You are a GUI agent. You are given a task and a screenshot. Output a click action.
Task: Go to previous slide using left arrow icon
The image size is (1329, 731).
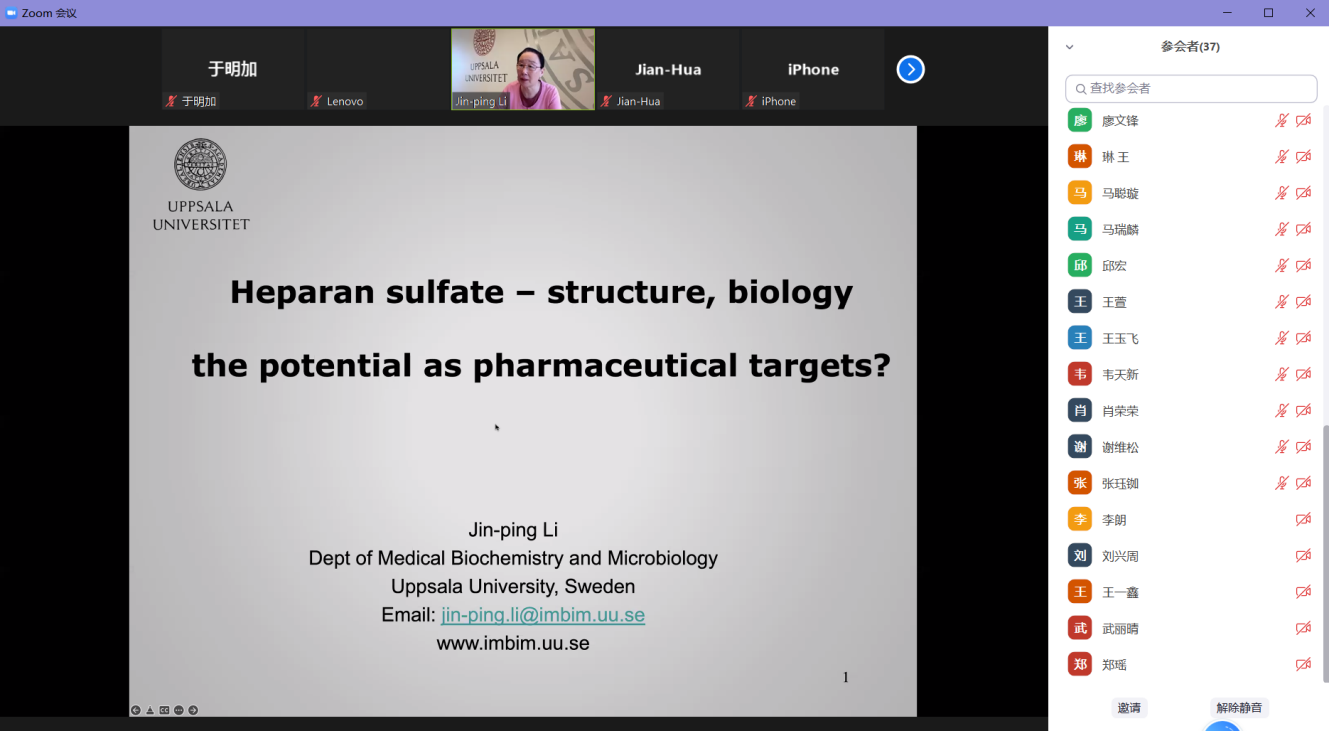coord(136,710)
